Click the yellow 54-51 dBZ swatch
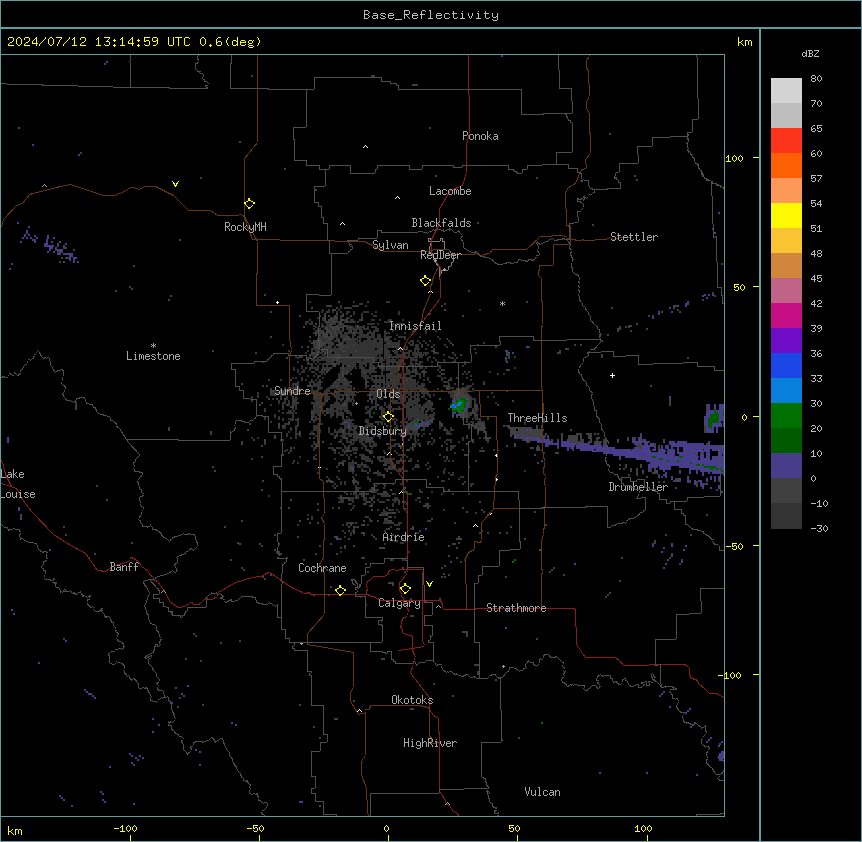The width and height of the screenshot is (862, 842). point(786,215)
